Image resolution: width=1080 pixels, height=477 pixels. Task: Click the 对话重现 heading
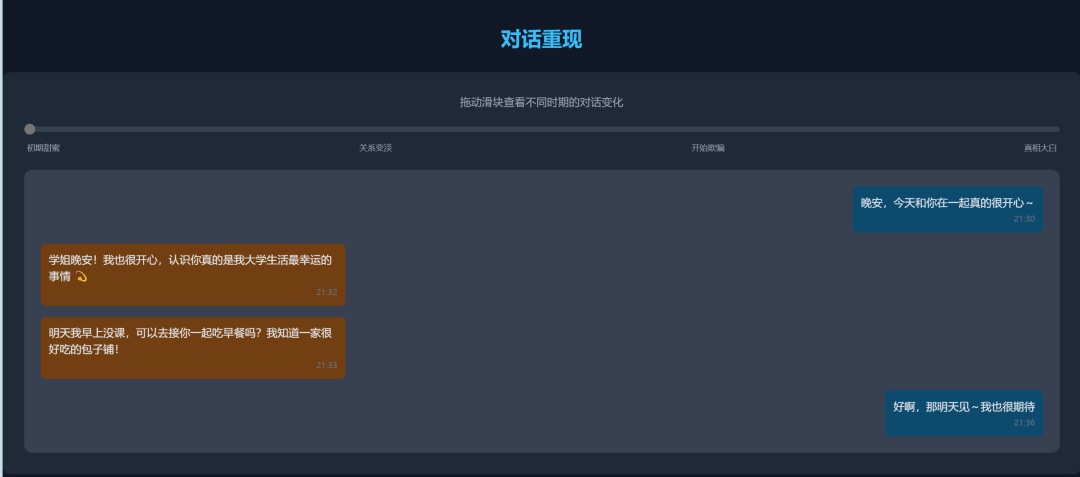click(x=541, y=39)
